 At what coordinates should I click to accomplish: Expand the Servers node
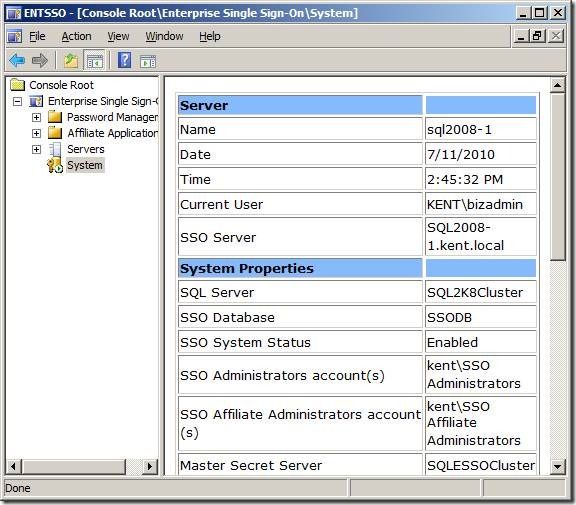[x=36, y=149]
